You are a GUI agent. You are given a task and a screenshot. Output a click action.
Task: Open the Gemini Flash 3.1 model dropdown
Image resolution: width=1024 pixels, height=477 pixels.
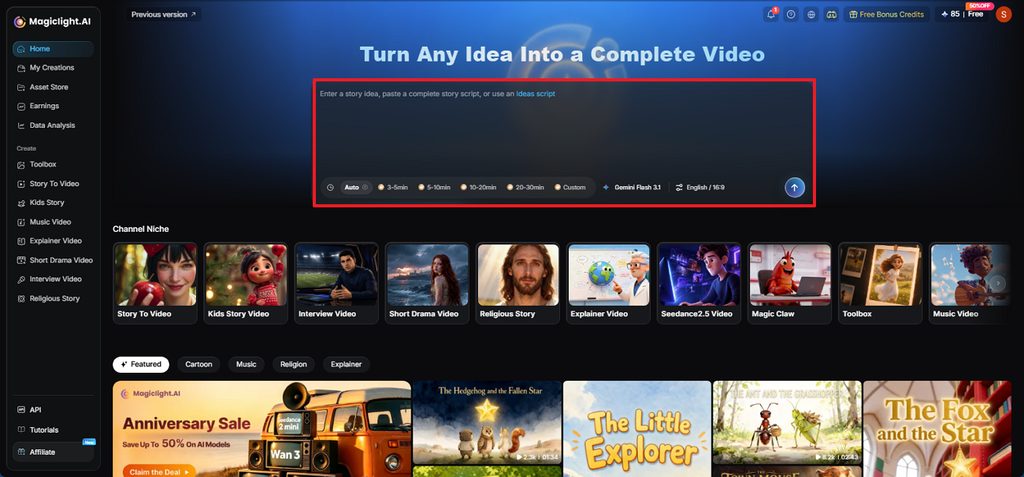coord(632,188)
